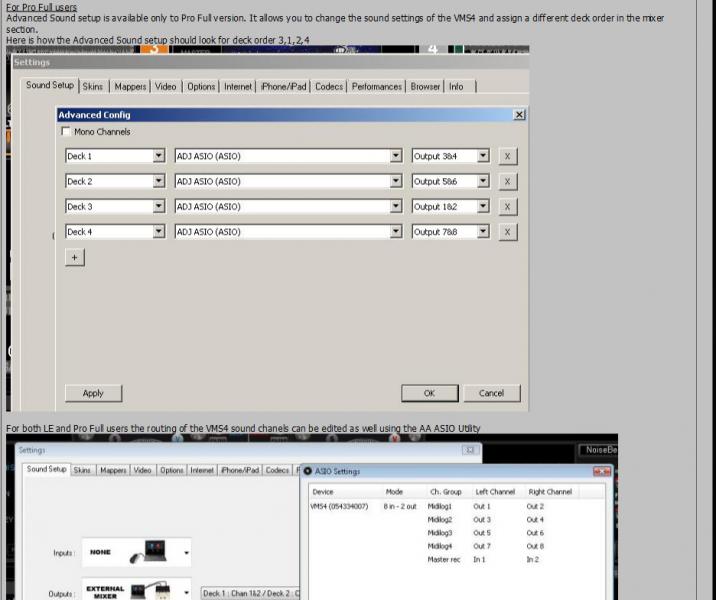Viewport: 716px width, 600px height.
Task: Click the Left Channel column header
Action: [x=497, y=492]
